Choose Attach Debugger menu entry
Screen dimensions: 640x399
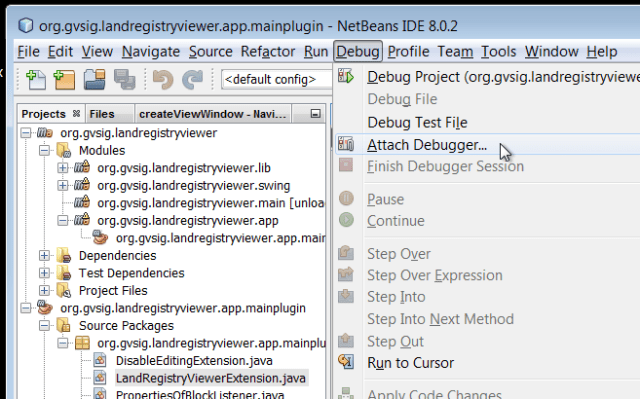coord(487,144)
